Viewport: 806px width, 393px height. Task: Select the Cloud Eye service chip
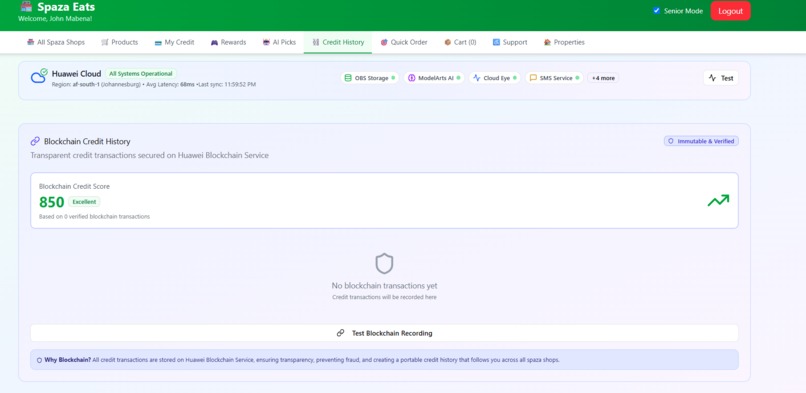[494, 78]
